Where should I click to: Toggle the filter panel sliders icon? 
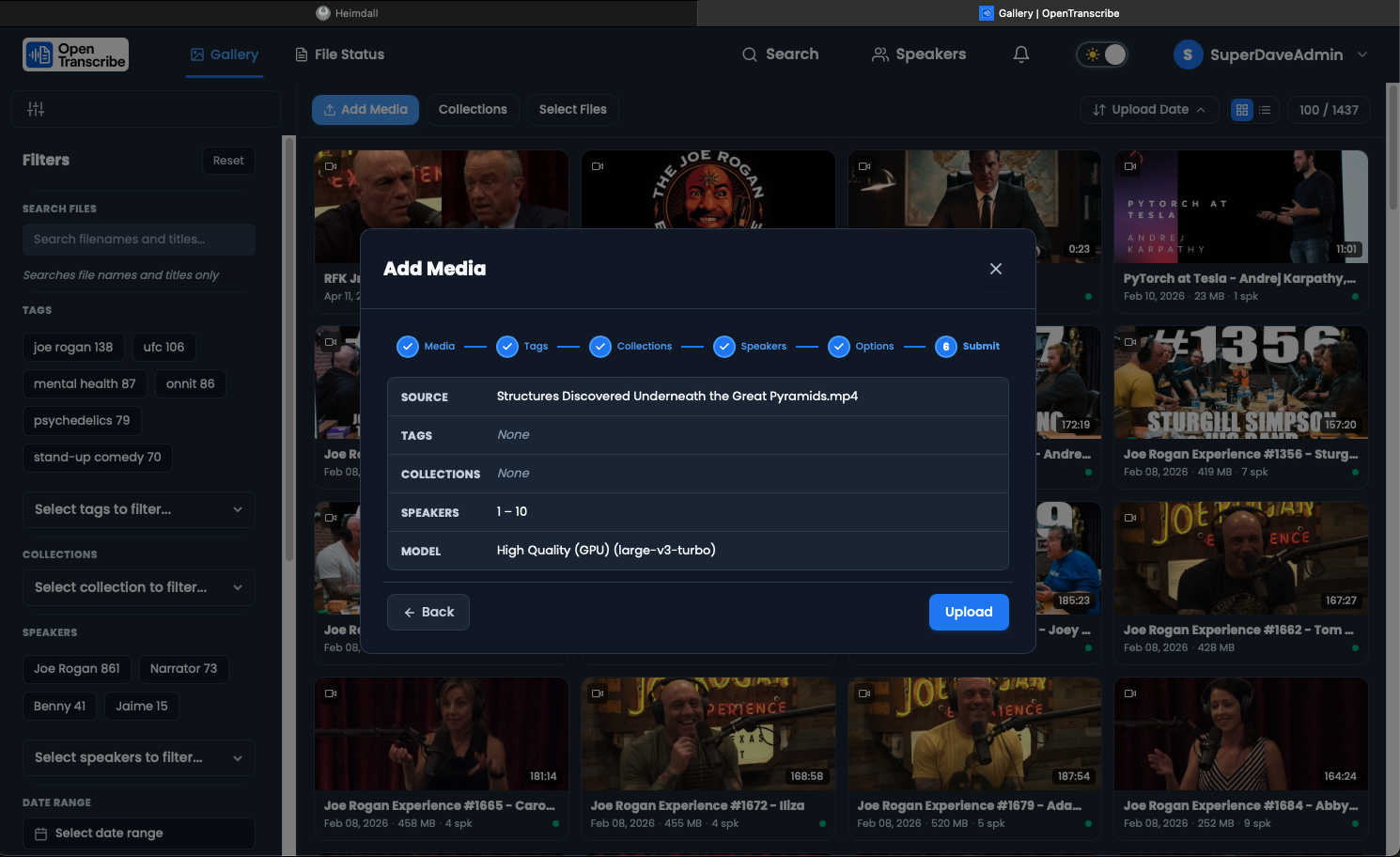point(36,109)
